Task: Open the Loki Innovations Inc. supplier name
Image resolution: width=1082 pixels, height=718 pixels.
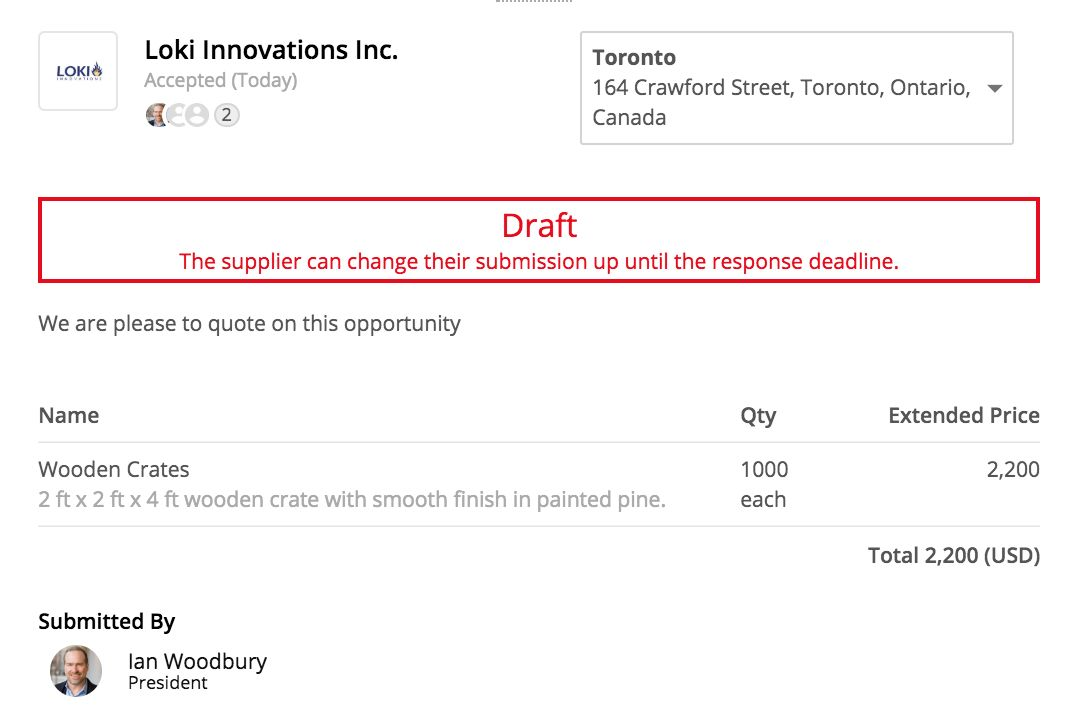Action: point(271,50)
